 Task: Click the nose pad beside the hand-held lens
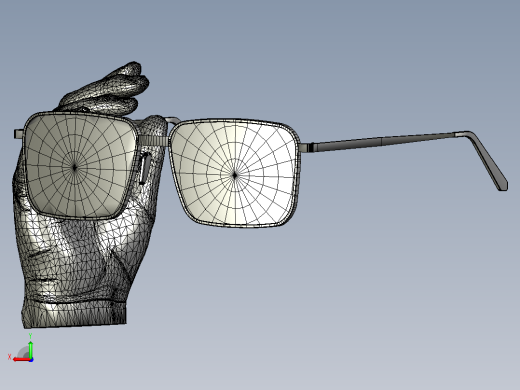point(144,169)
